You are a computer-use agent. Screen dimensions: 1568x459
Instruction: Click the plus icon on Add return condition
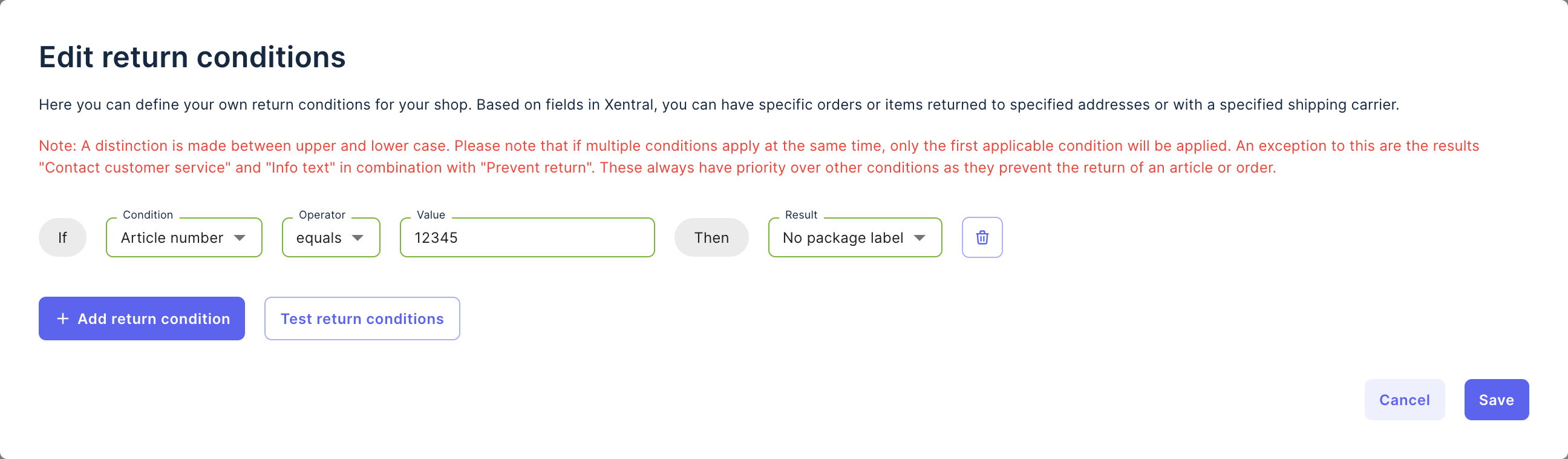(x=63, y=319)
